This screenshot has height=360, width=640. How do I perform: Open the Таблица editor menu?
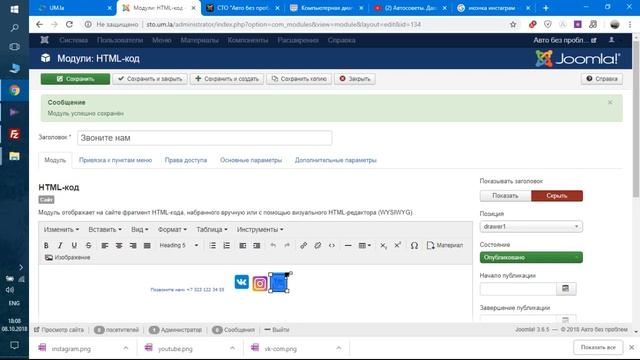[212, 229]
